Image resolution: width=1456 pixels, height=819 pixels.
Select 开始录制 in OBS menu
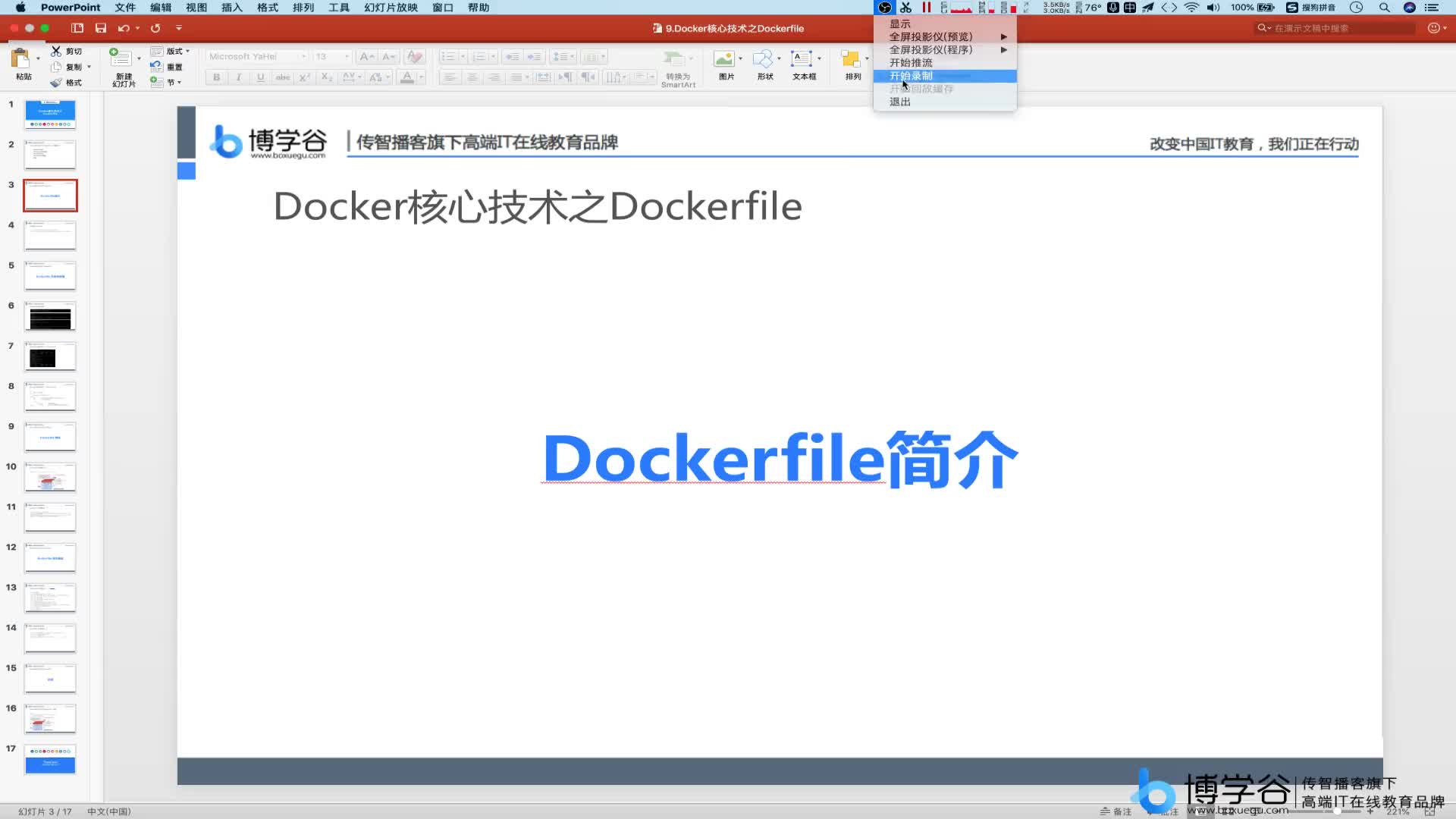click(x=945, y=76)
